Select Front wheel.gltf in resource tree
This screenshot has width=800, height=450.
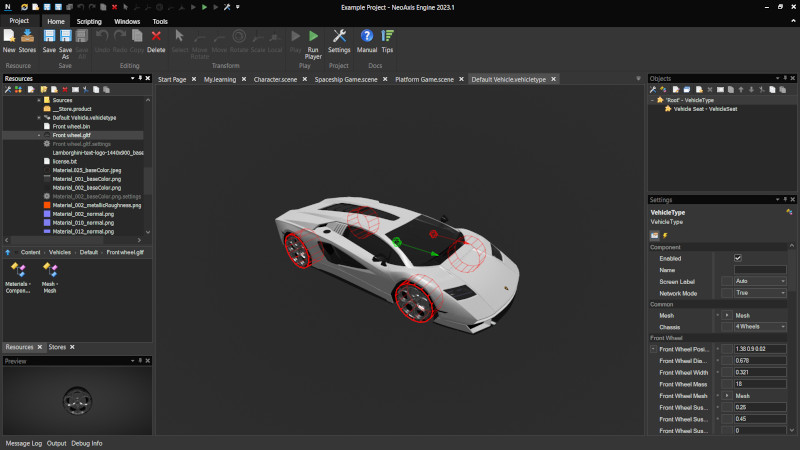pos(73,135)
